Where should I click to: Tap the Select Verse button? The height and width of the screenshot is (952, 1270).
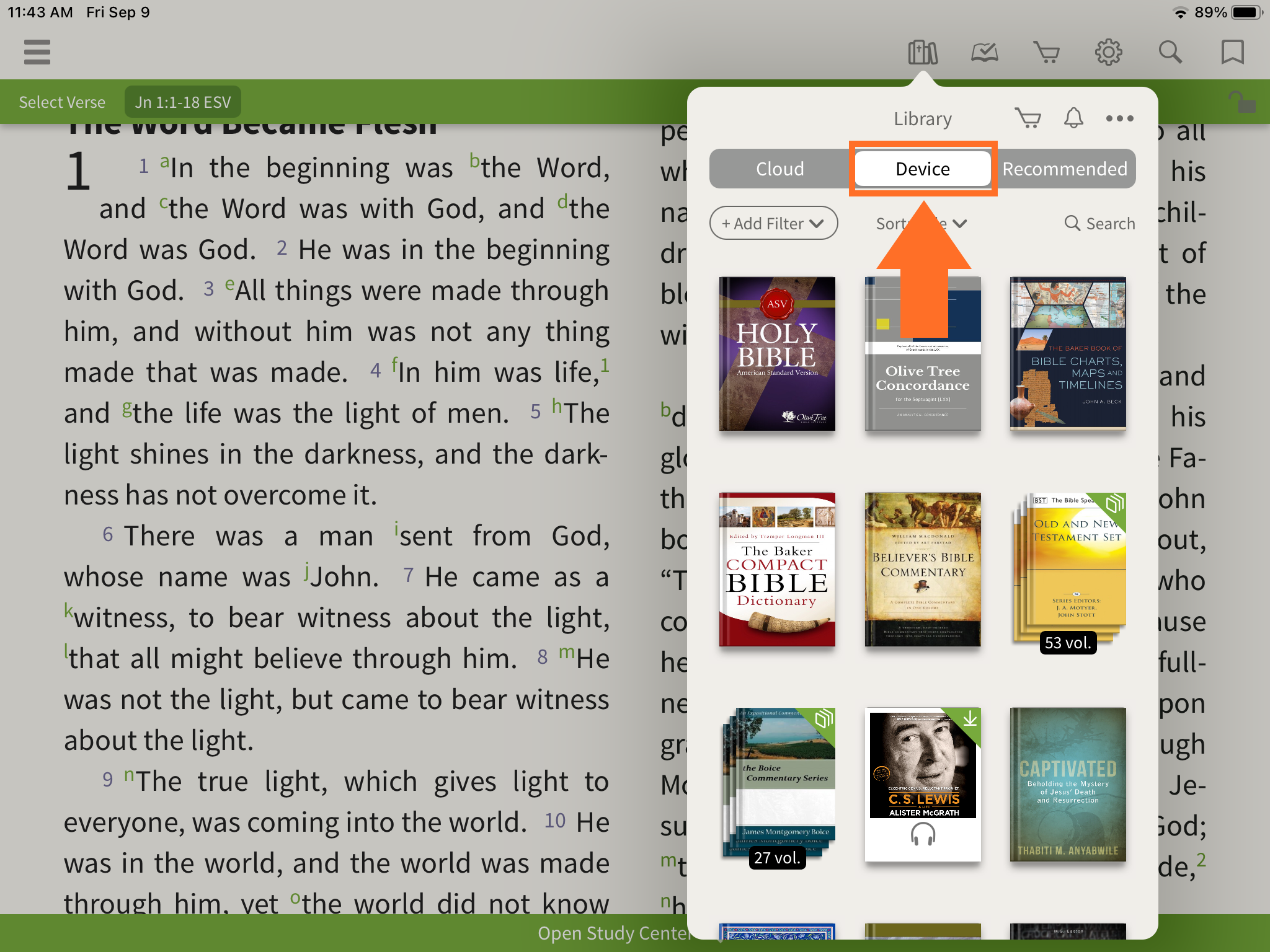click(x=62, y=102)
